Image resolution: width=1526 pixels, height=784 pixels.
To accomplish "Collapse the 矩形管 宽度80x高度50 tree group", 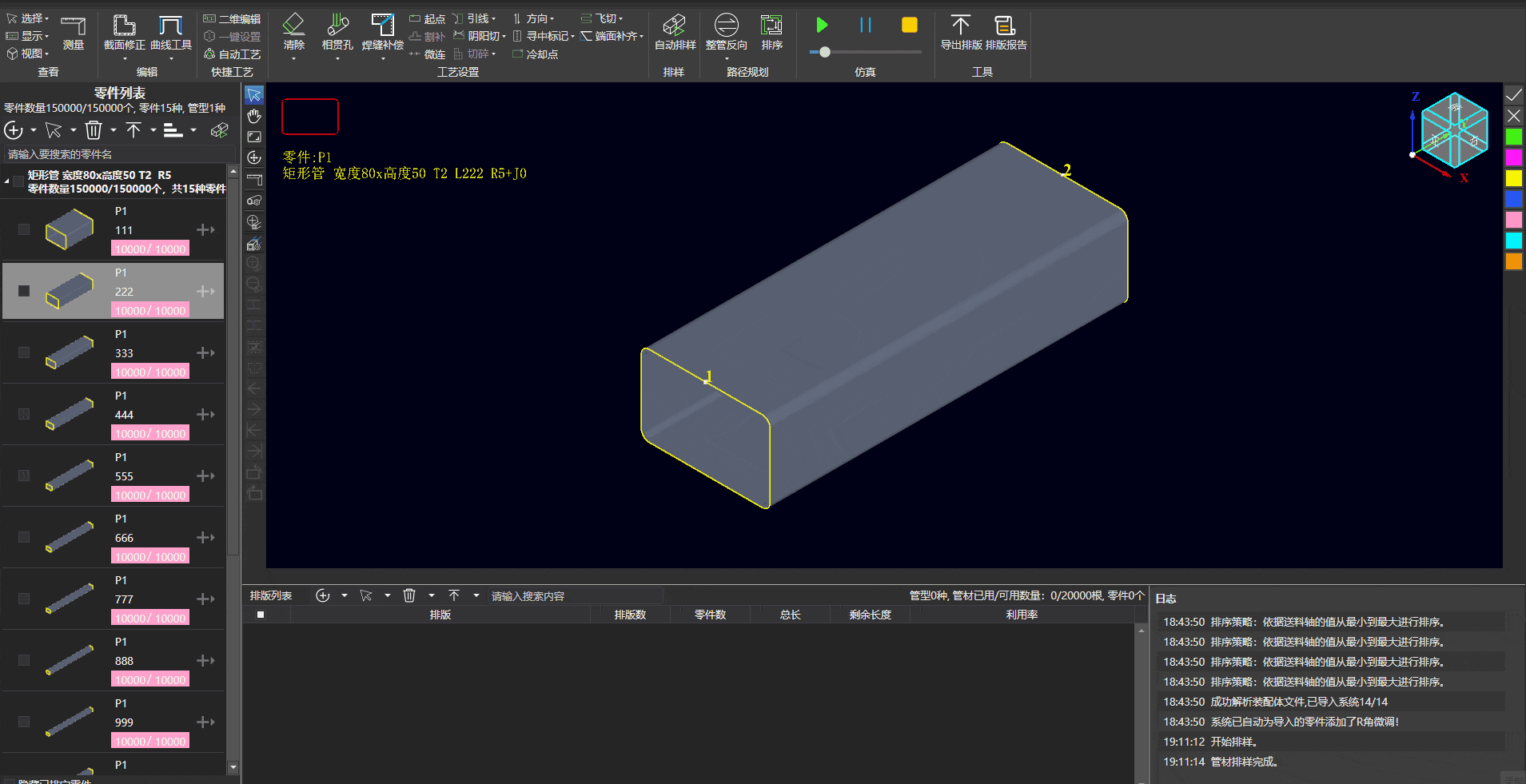I will (6, 181).
